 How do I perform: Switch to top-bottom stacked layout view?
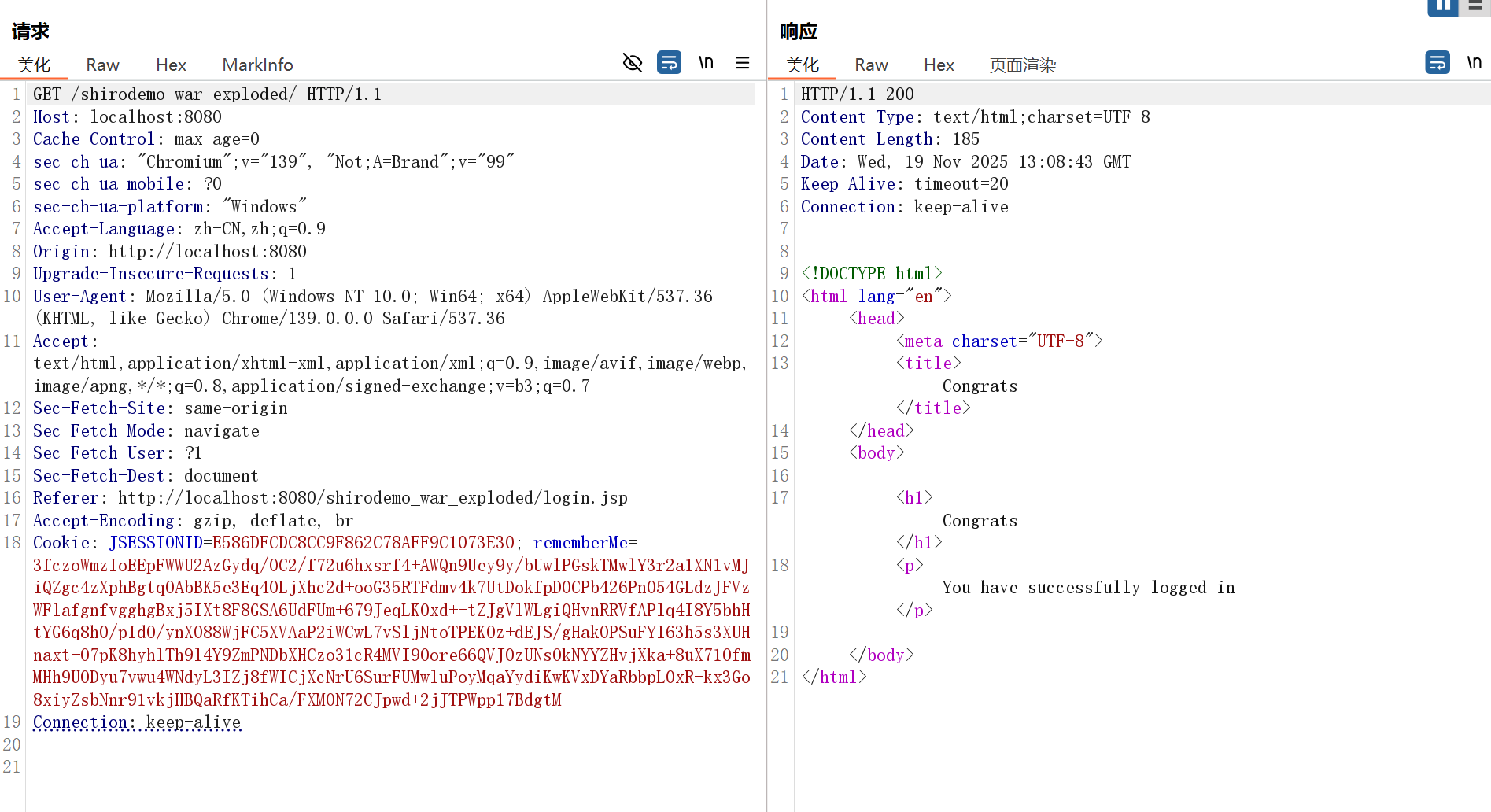click(x=1475, y=6)
